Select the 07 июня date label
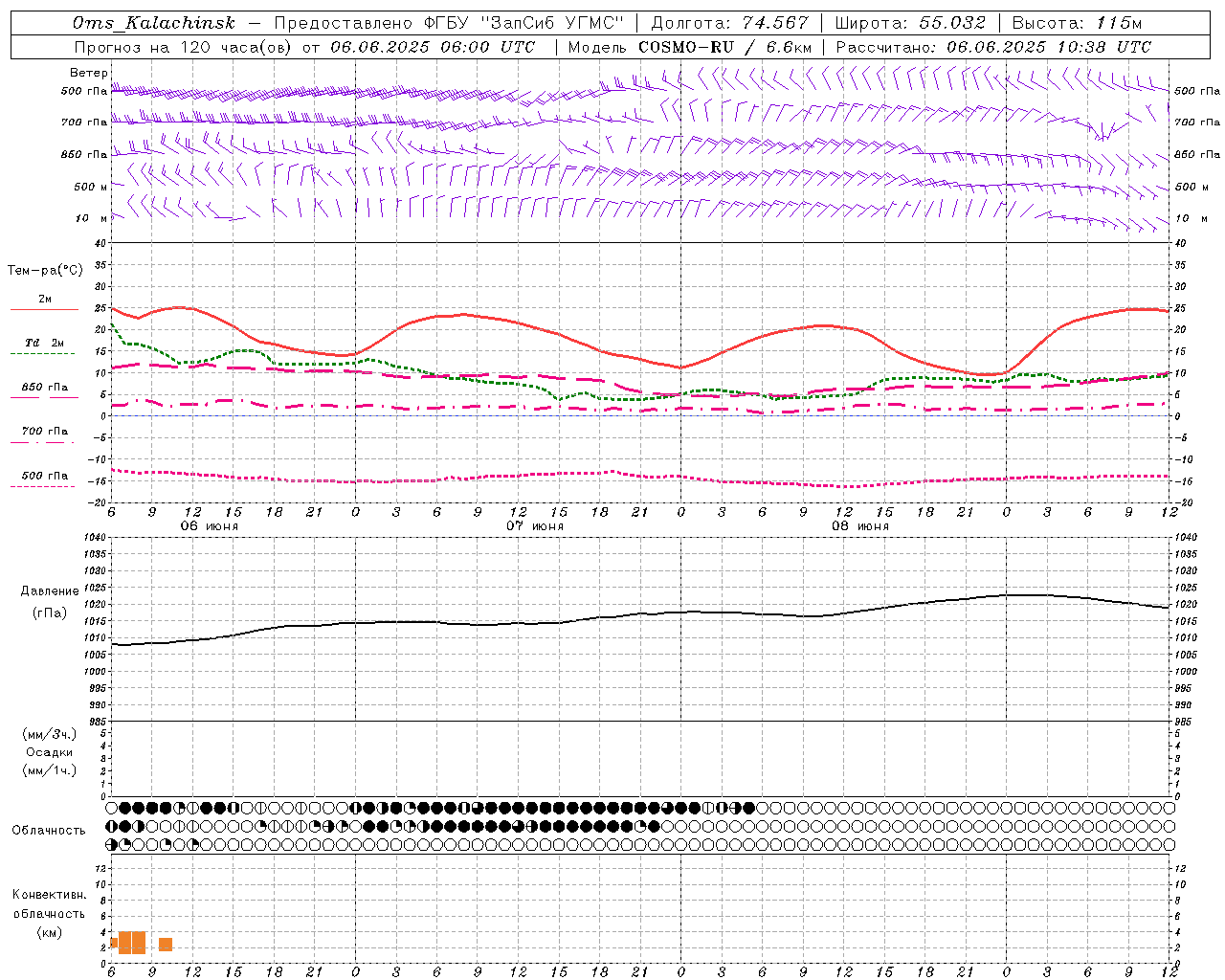Viewport: 1225px width, 980px height. [x=535, y=526]
